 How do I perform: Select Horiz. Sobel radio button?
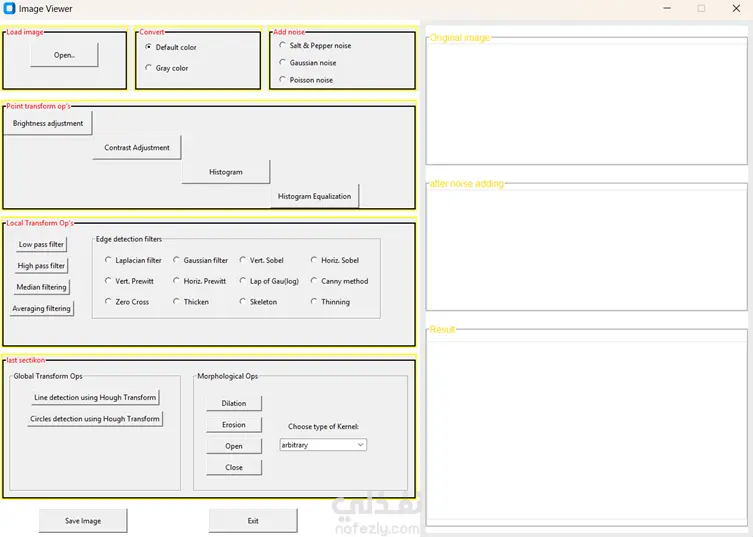(314, 259)
